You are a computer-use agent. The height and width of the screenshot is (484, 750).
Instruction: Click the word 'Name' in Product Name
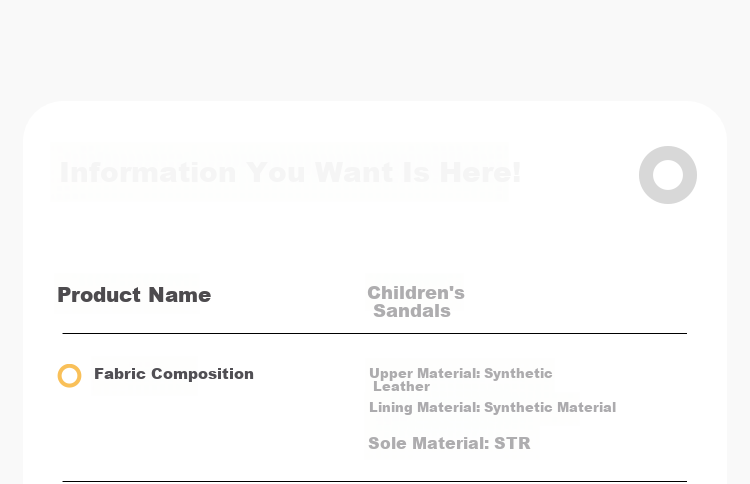pos(179,295)
